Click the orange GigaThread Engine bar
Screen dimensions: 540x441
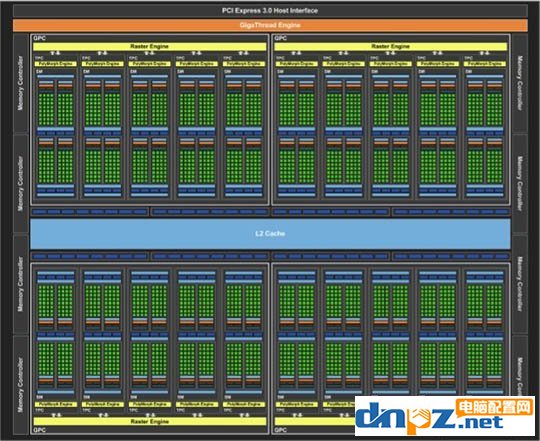coord(270,25)
